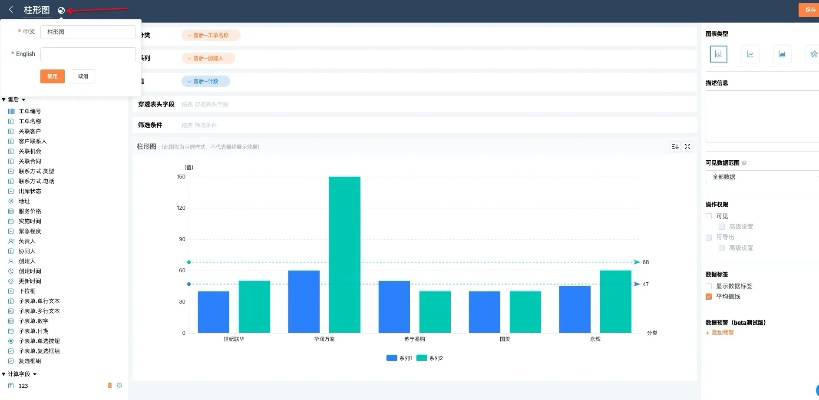
Task: Open the visible data range dropdown
Action: pos(760,176)
